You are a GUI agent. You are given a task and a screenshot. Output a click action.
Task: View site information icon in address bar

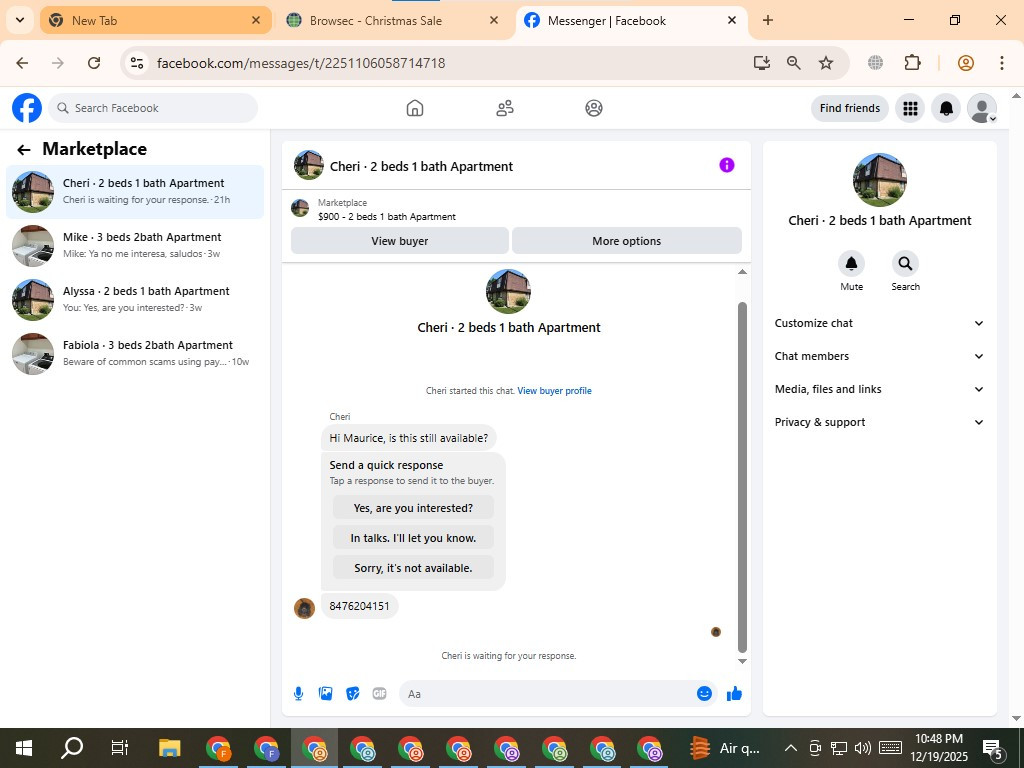click(136, 63)
